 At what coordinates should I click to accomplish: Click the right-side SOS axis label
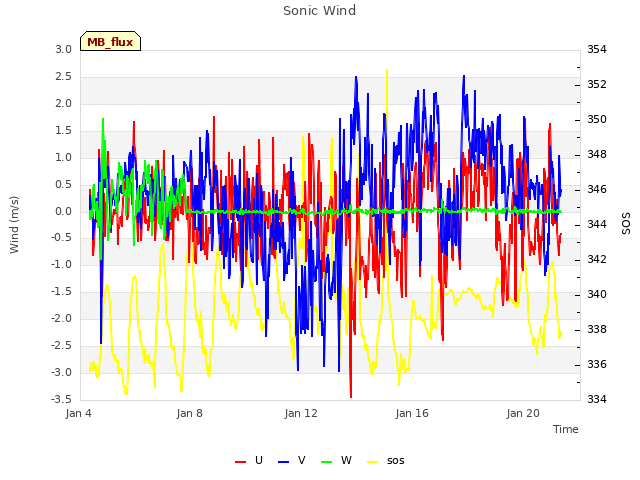click(626, 224)
